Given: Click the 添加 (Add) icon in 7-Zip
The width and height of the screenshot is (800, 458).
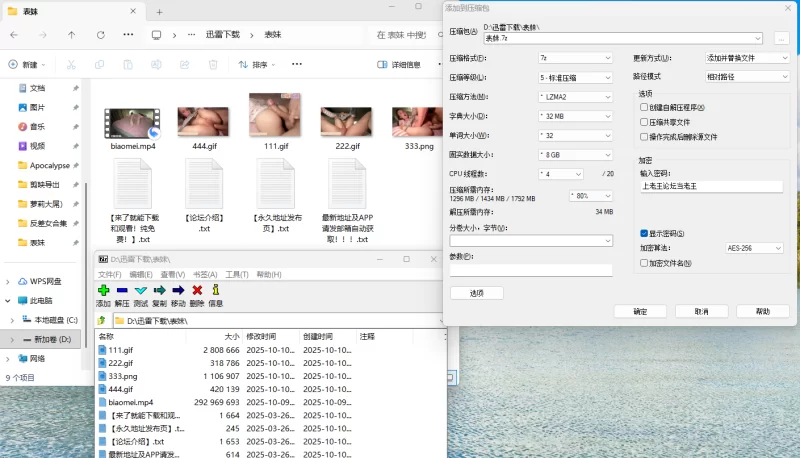Looking at the screenshot, I should tap(103, 290).
